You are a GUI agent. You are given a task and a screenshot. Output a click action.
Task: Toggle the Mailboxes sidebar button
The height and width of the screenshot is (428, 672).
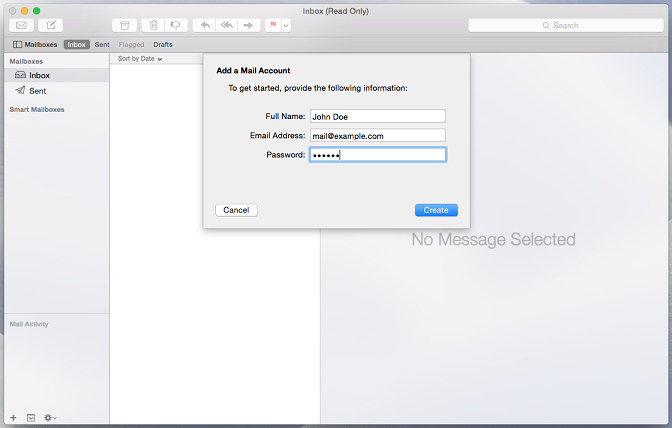pyautogui.click(x=35, y=45)
